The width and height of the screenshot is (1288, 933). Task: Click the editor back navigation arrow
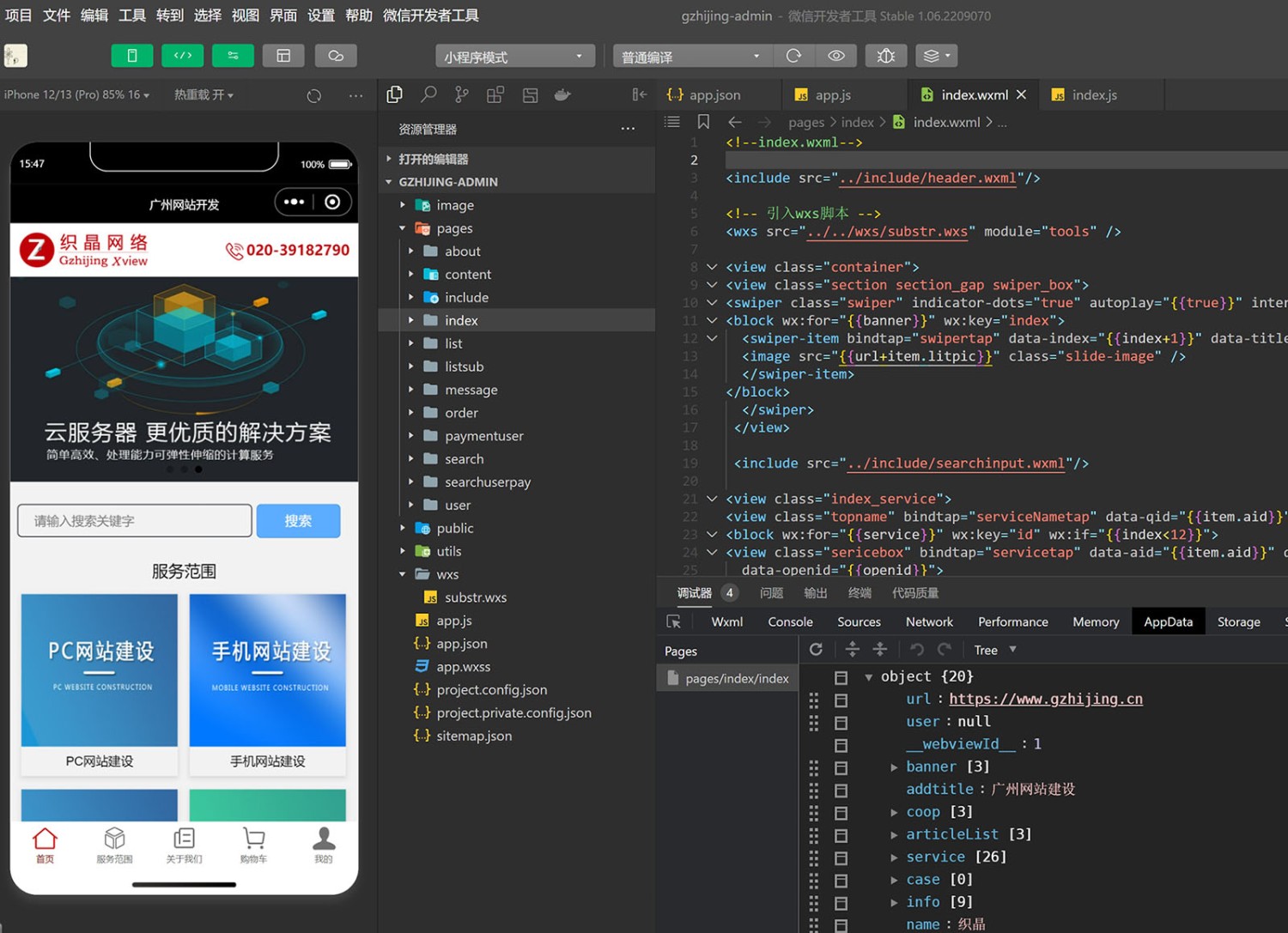pyautogui.click(x=734, y=122)
